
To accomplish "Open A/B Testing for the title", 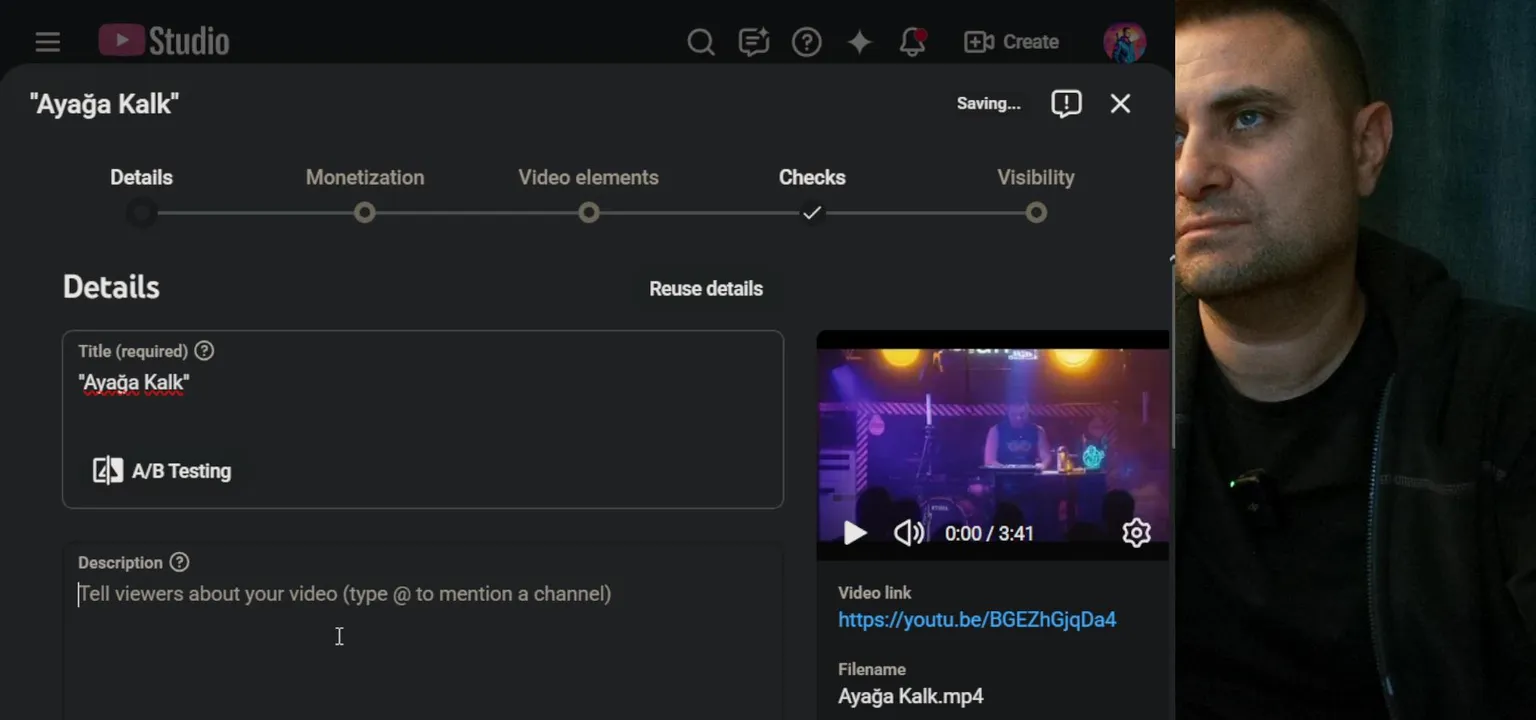I will pos(162,471).
